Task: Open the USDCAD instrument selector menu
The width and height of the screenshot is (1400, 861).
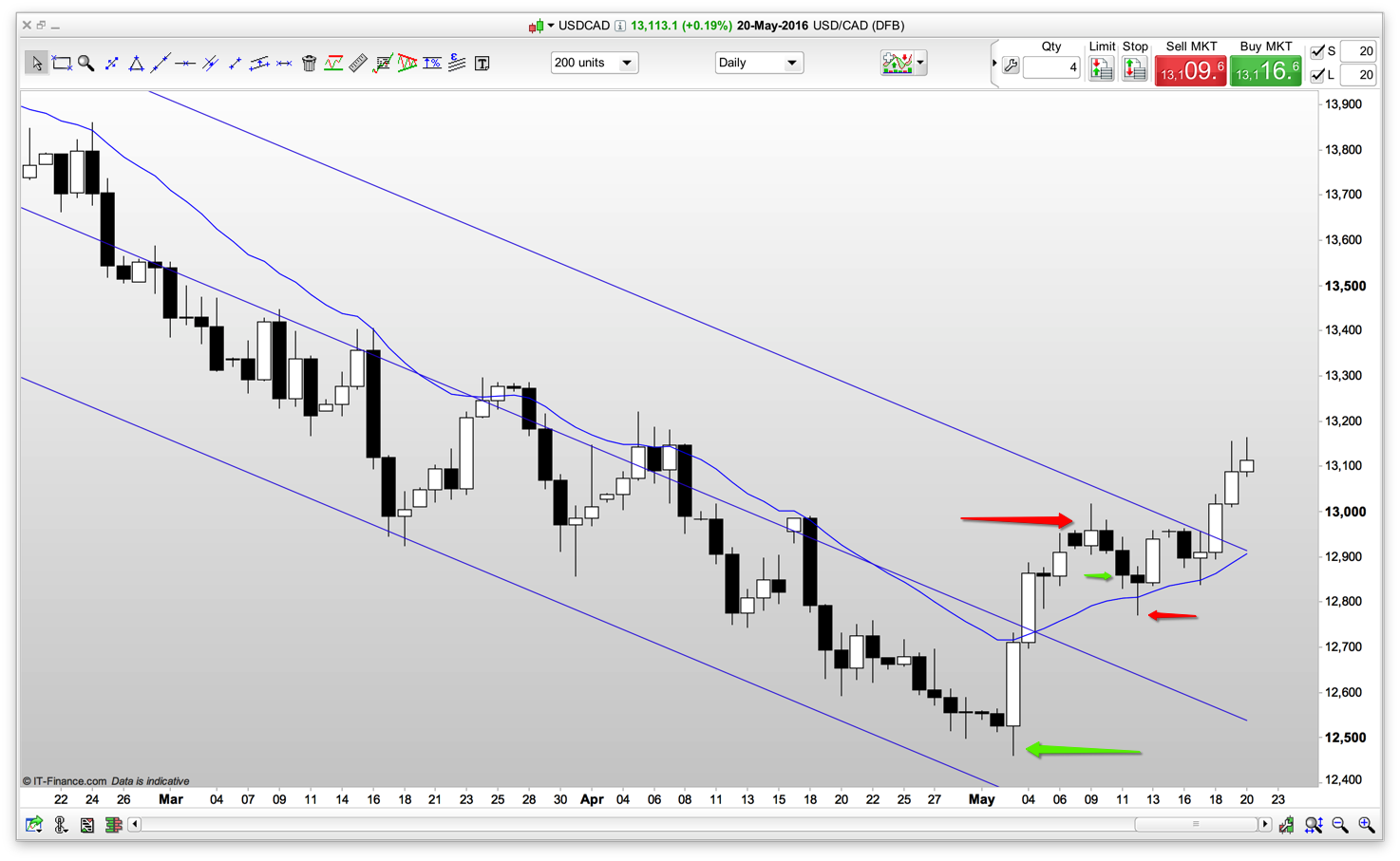Action: (x=551, y=26)
